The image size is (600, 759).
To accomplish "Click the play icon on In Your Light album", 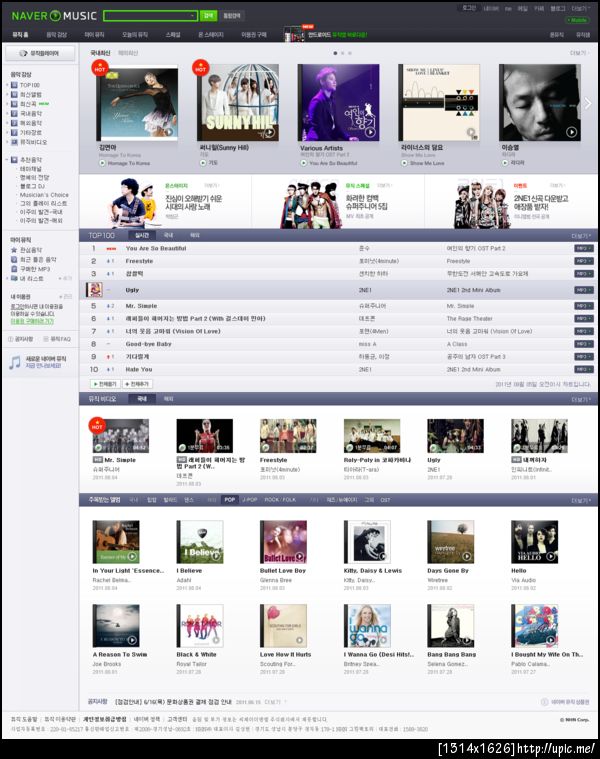I will click(x=132, y=557).
